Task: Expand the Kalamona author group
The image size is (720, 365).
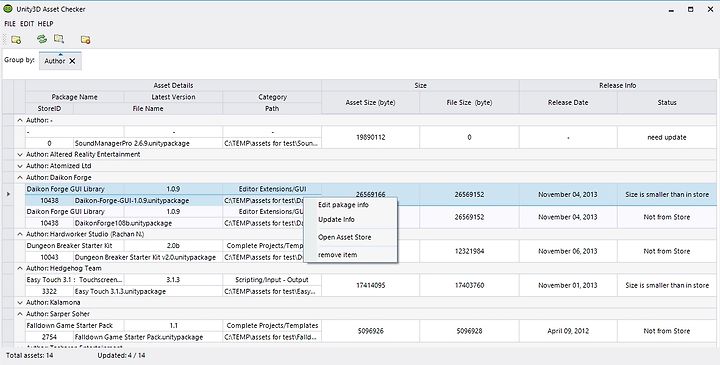Action: 20,303
